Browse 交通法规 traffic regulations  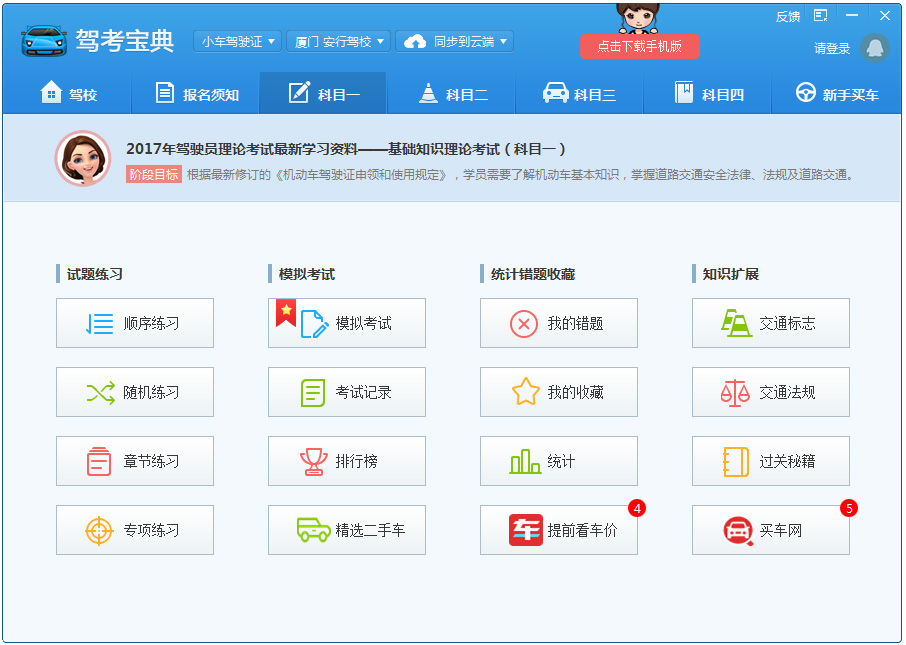click(x=770, y=391)
